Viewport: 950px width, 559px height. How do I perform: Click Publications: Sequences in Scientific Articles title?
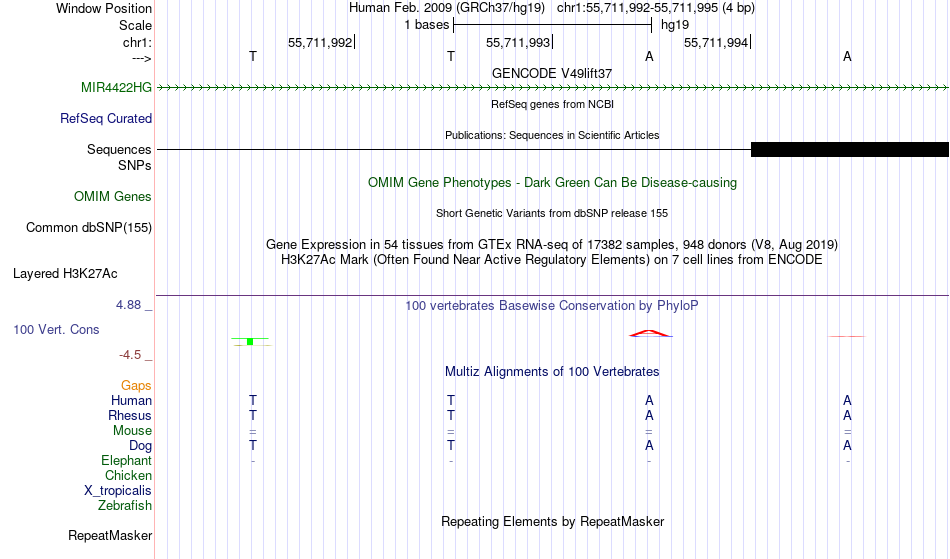pos(552,135)
